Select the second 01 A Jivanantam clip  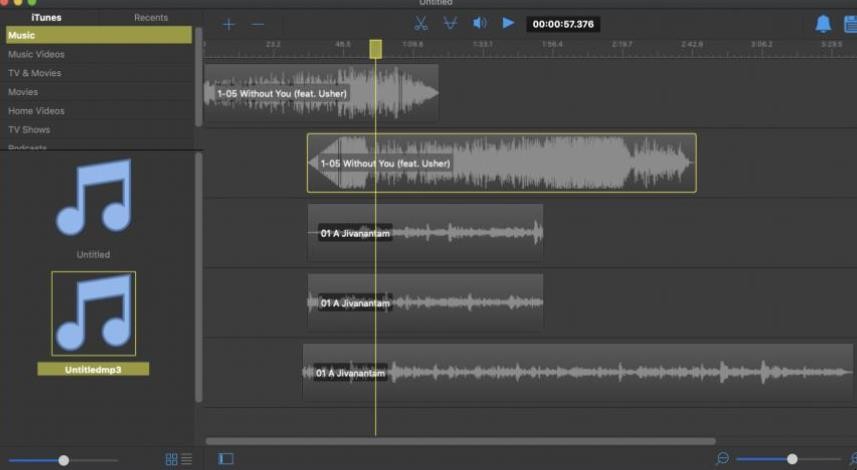click(425, 302)
